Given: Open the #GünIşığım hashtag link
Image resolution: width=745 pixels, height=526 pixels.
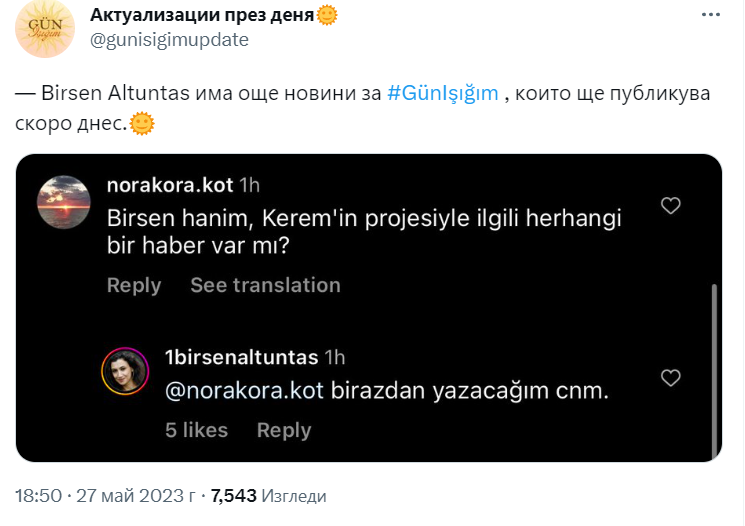Looking at the screenshot, I should [x=442, y=93].
